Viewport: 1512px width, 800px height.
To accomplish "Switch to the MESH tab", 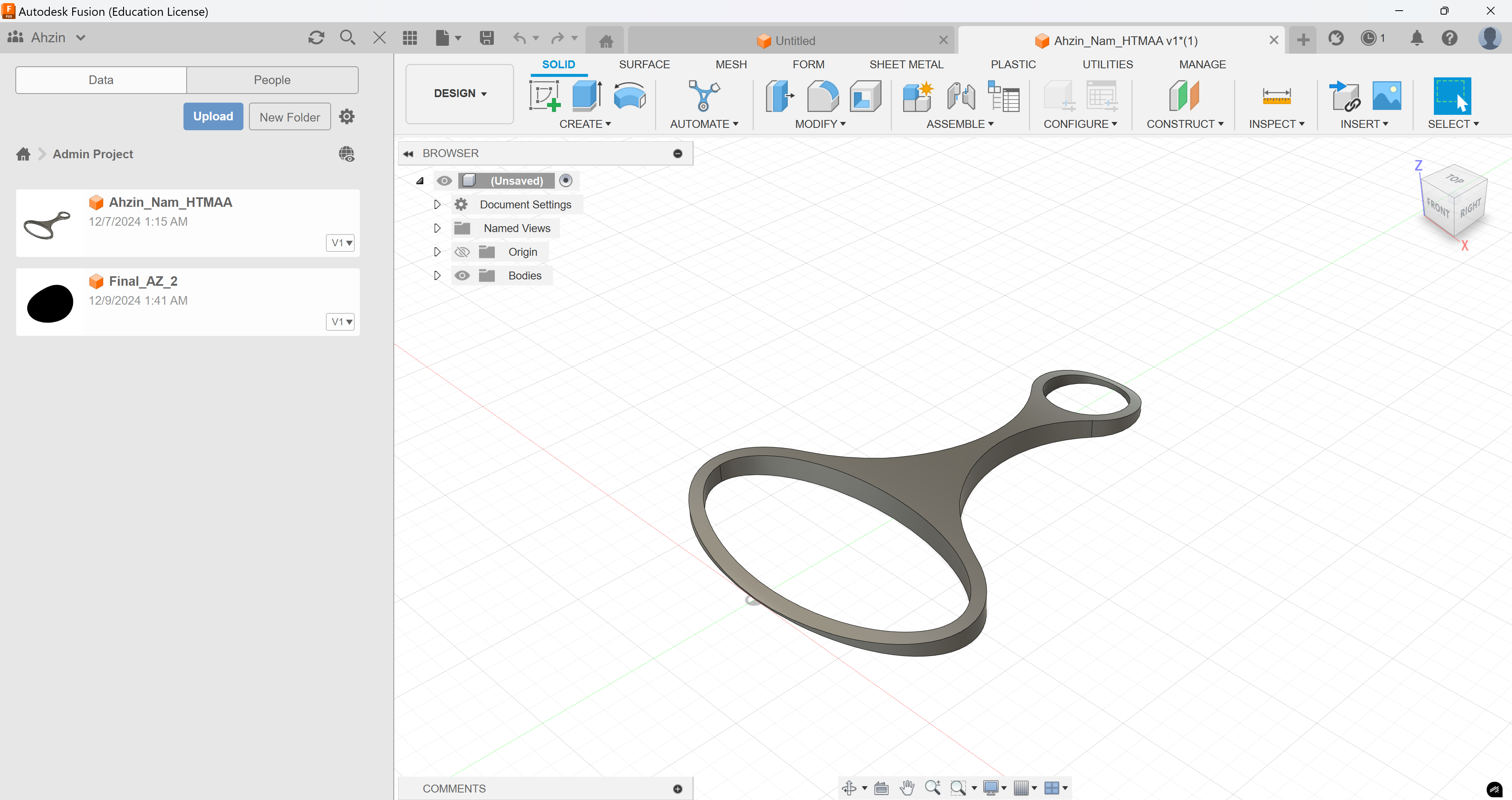I will [x=731, y=65].
